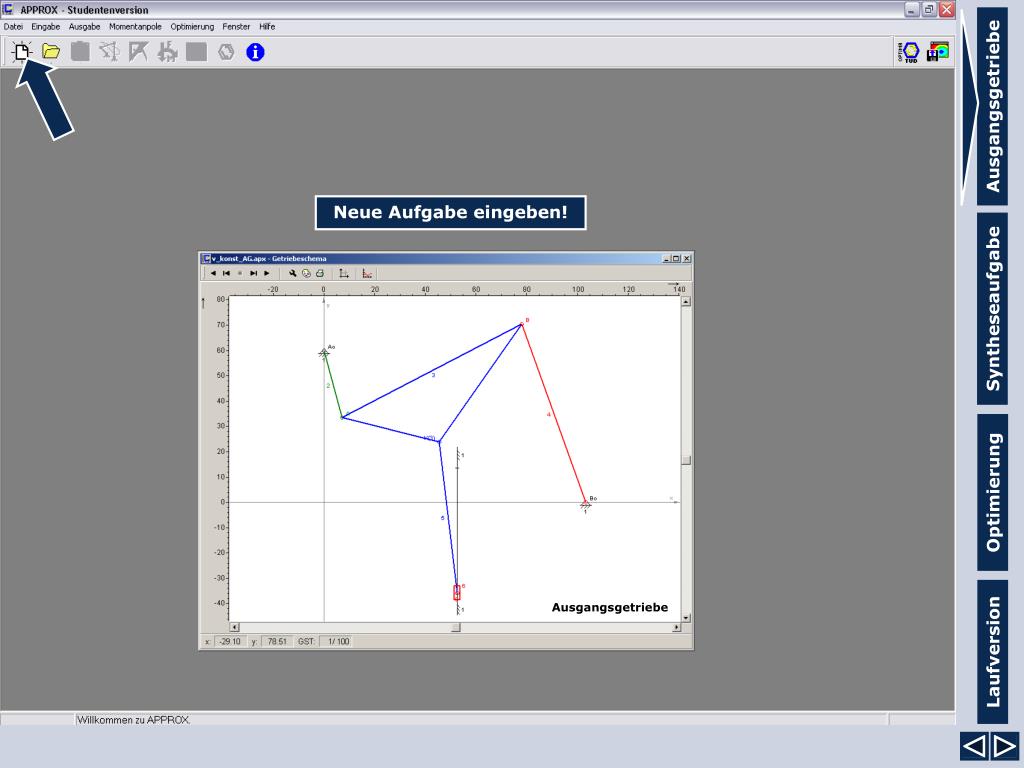Maximize the Getriebeschema child window
Image resolution: width=1024 pixels, height=768 pixels.
[x=677, y=259]
